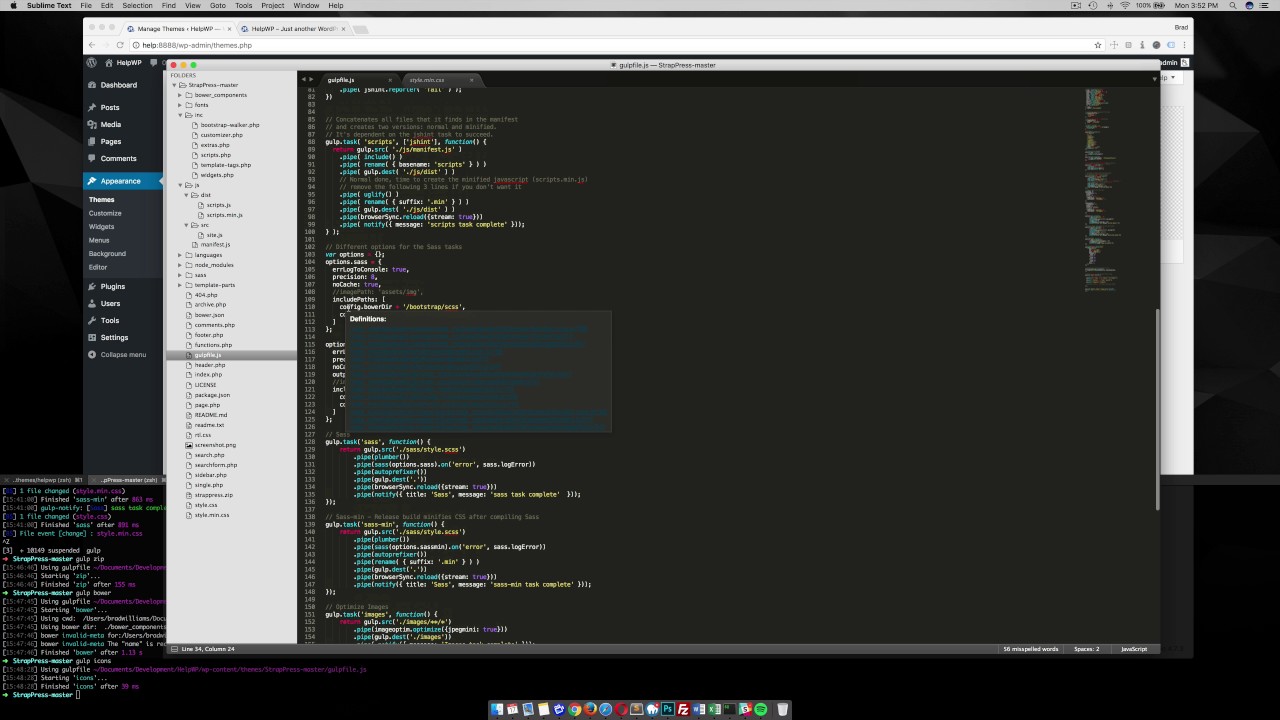1280x720 pixels.
Task: Collapse the dist folder
Action: click(186, 195)
